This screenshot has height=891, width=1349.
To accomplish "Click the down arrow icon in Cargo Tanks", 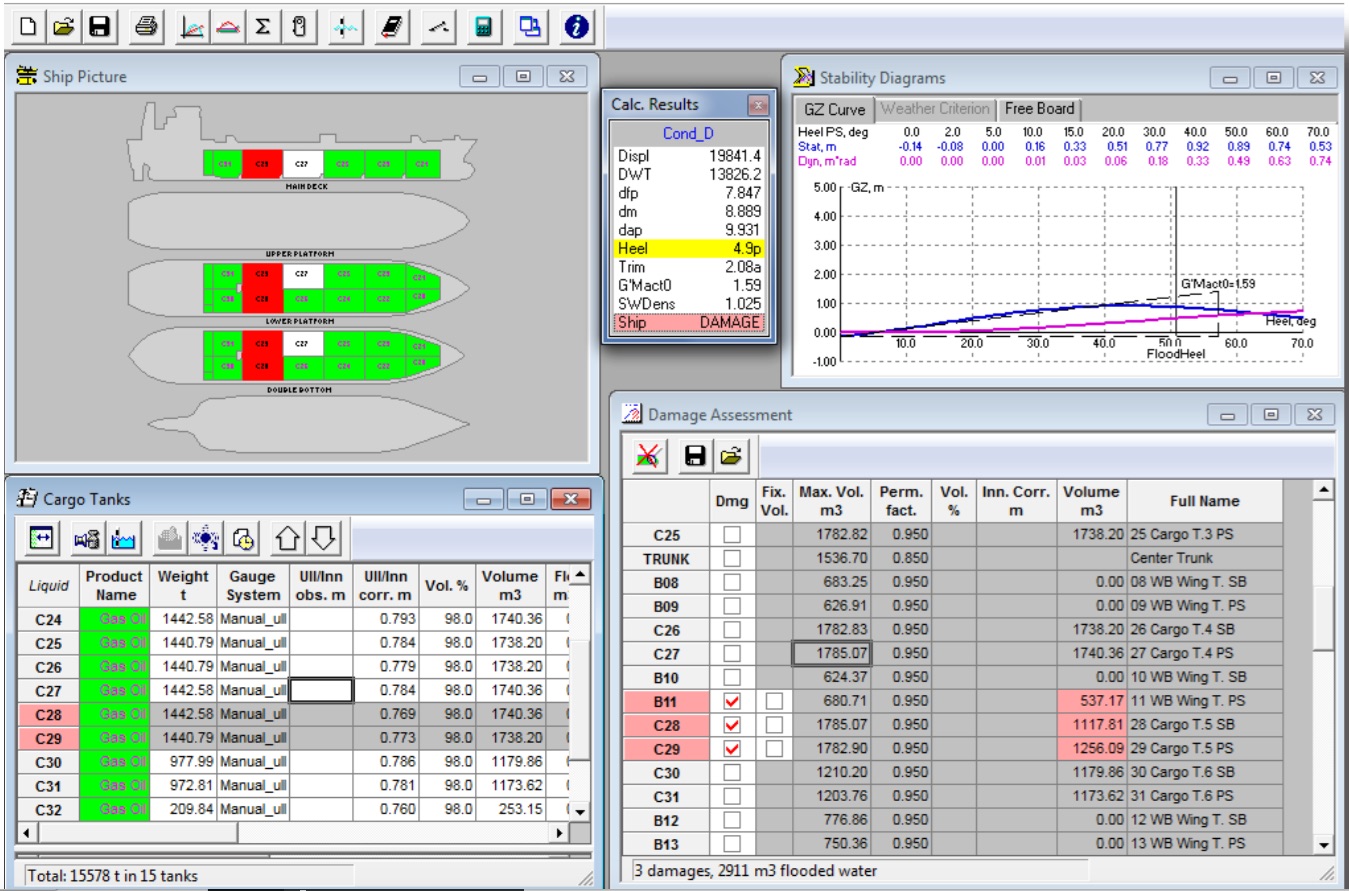I will 322,538.
